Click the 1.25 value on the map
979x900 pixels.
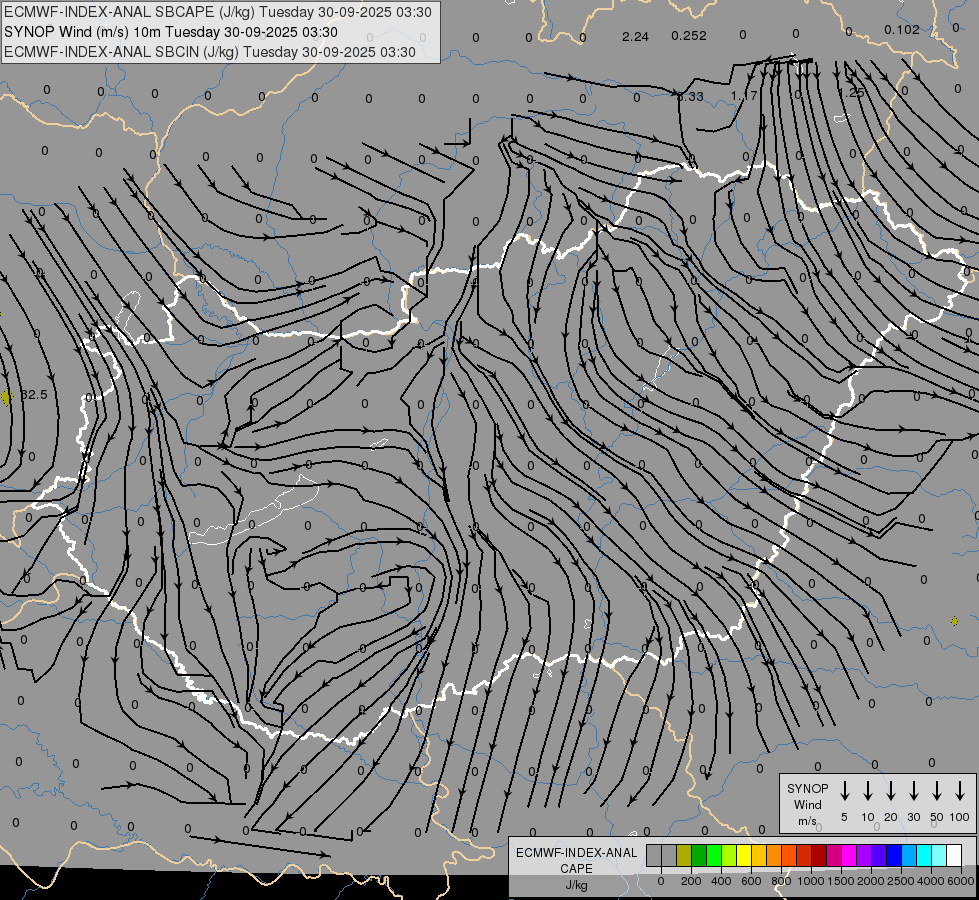click(x=852, y=92)
